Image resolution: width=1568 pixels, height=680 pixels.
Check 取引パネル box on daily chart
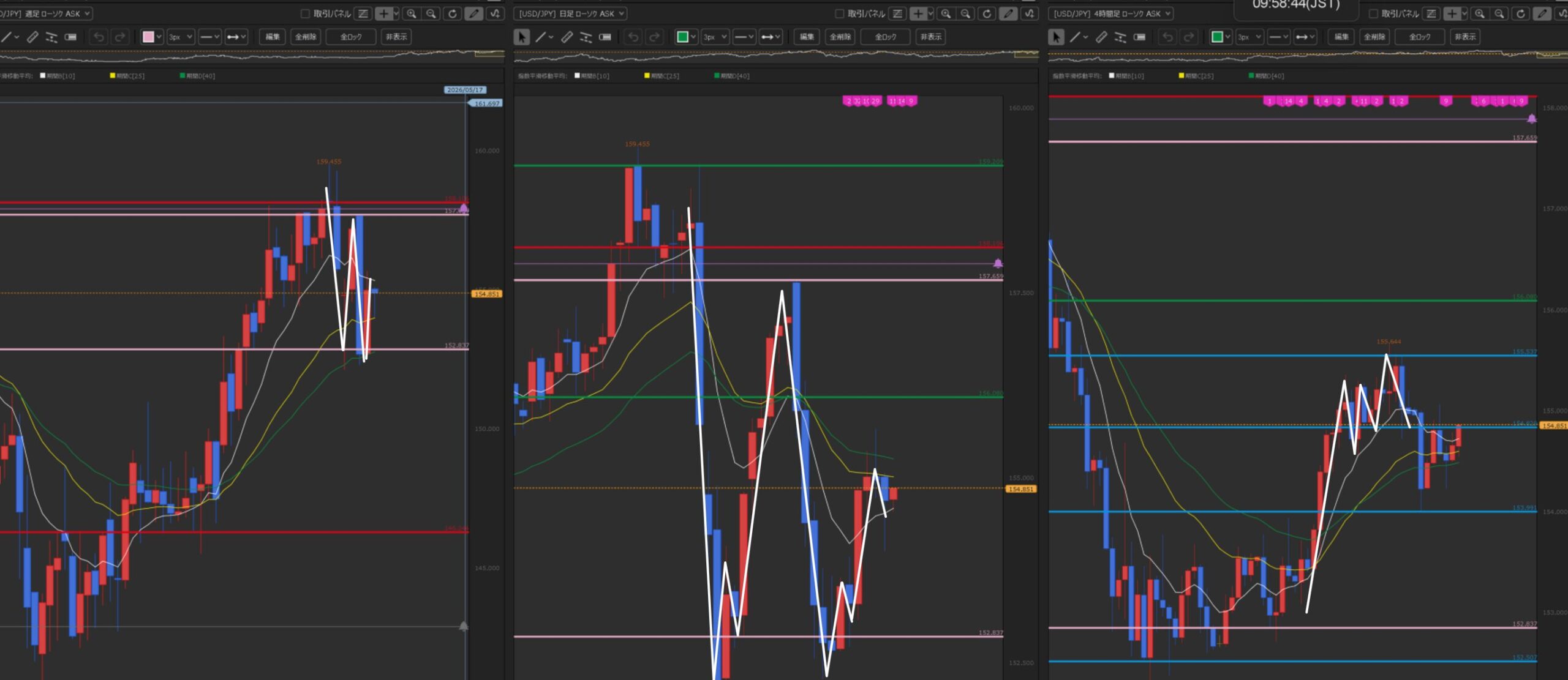pyautogui.click(x=839, y=13)
